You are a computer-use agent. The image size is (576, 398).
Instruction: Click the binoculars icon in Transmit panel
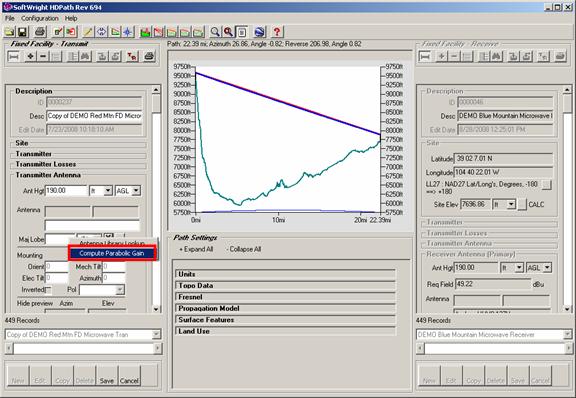pyautogui.click(x=86, y=56)
